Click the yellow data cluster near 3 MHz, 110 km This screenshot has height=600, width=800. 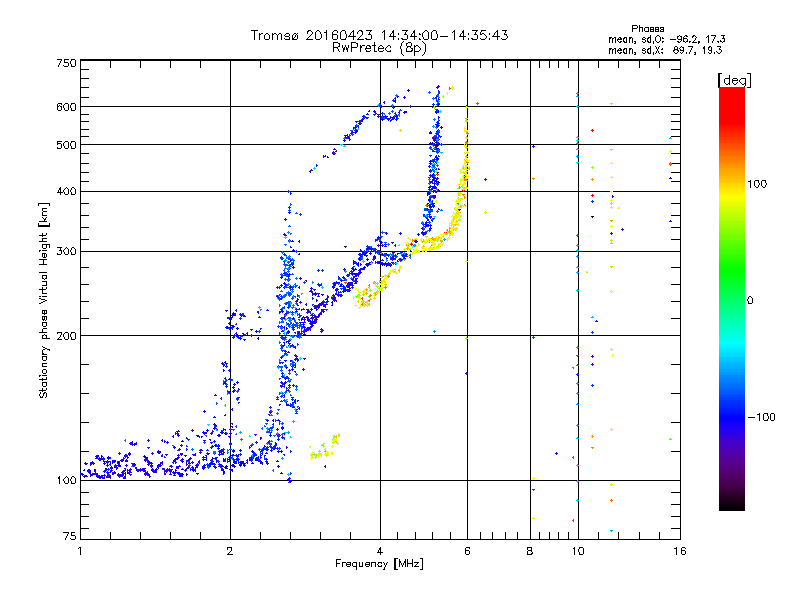pos(324,448)
